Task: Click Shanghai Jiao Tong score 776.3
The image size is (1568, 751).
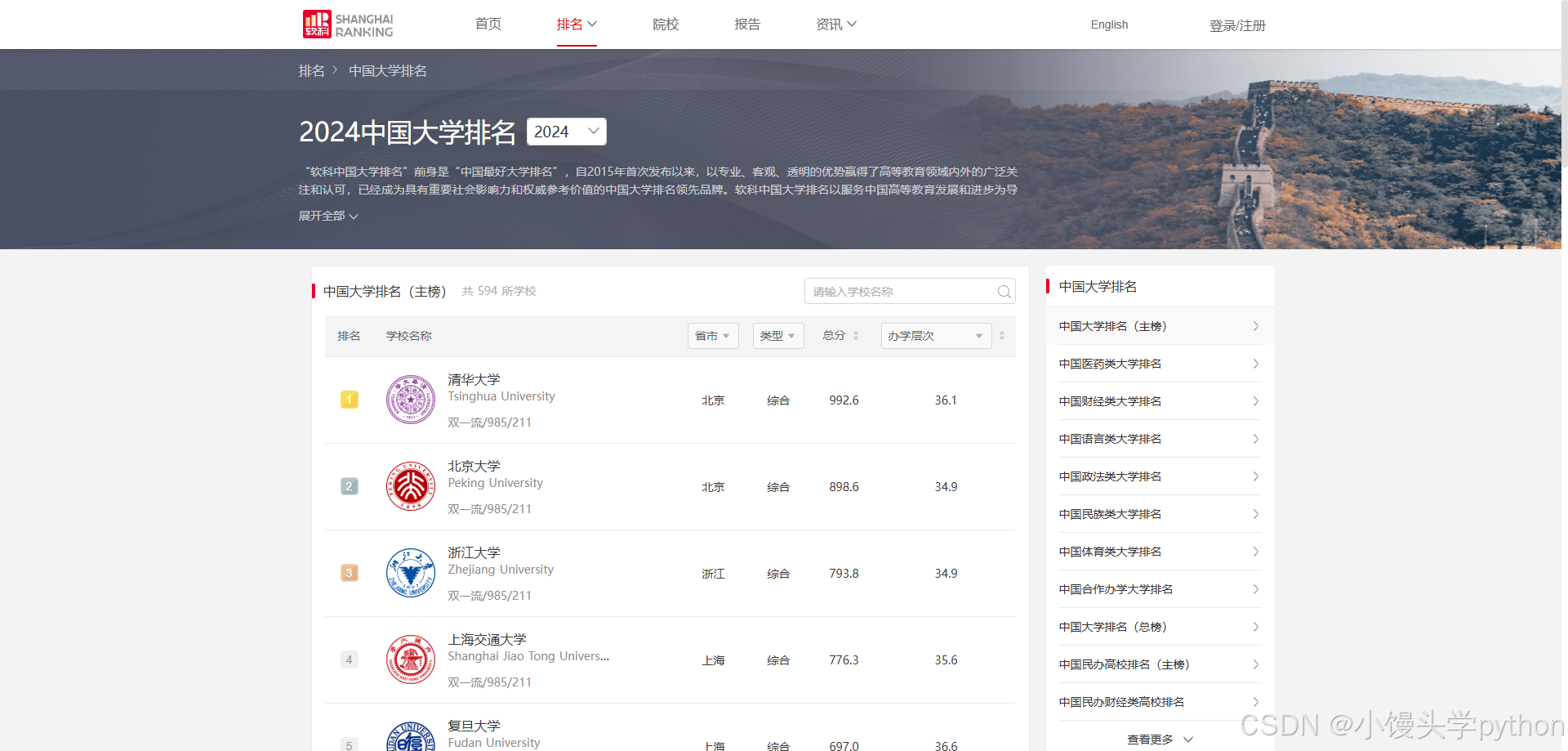Action: 844,660
